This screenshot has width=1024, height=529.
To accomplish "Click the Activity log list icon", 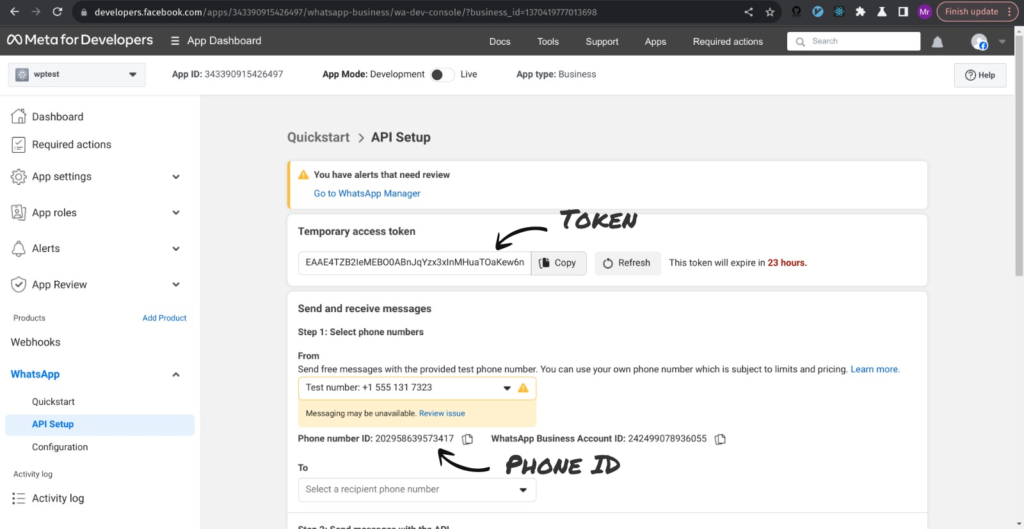I will pyautogui.click(x=19, y=498).
